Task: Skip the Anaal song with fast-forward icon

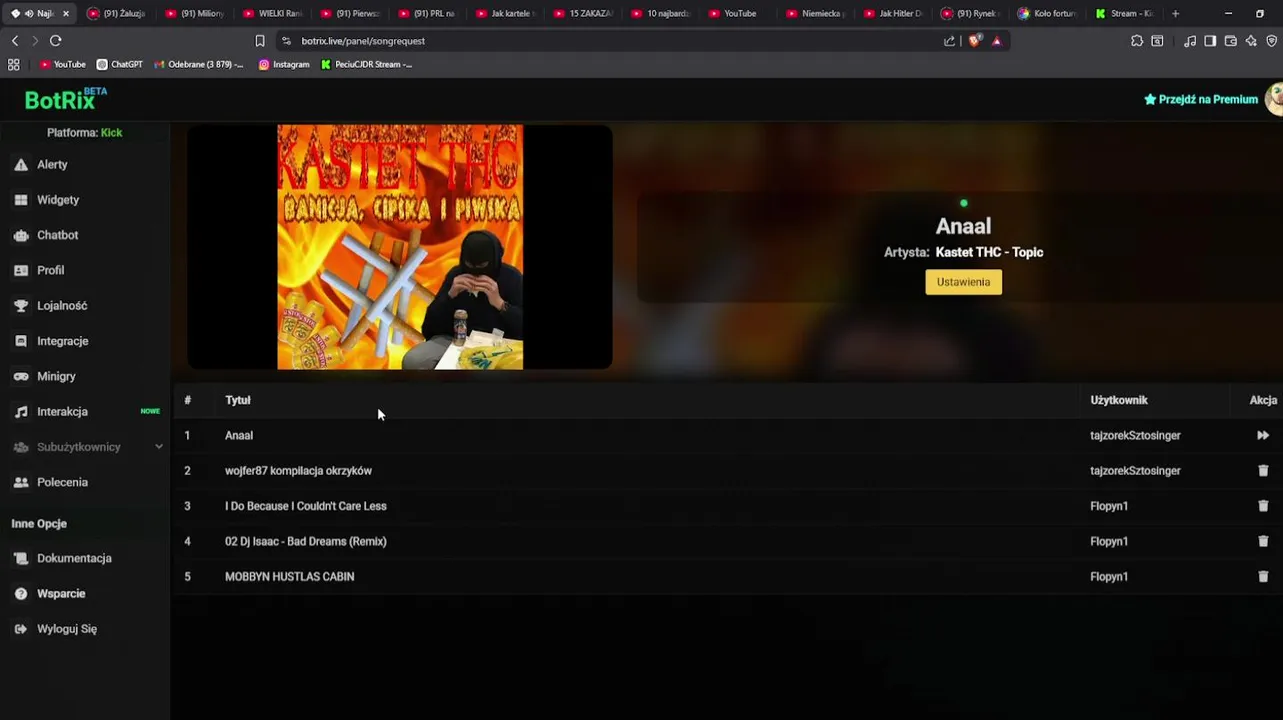Action: (x=1263, y=436)
